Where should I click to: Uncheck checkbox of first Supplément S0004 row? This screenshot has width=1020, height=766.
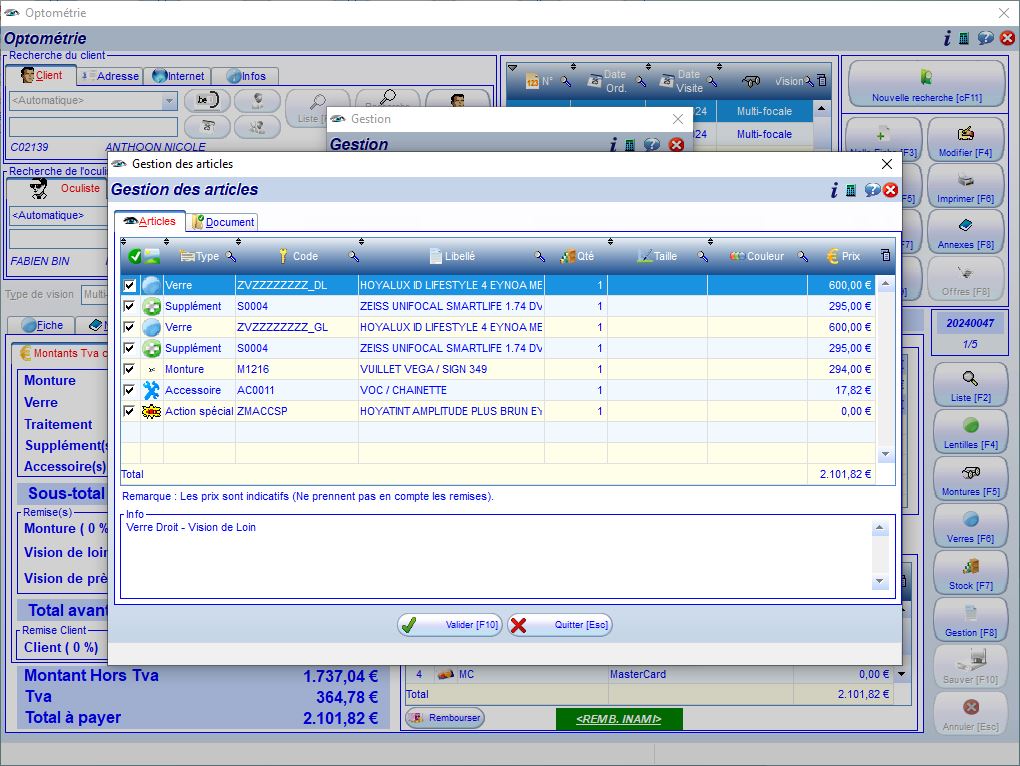pyautogui.click(x=129, y=306)
